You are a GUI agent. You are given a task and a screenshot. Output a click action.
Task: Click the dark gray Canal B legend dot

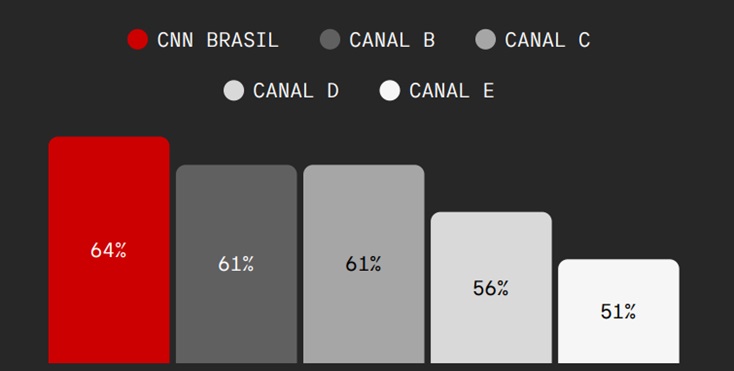coord(330,39)
